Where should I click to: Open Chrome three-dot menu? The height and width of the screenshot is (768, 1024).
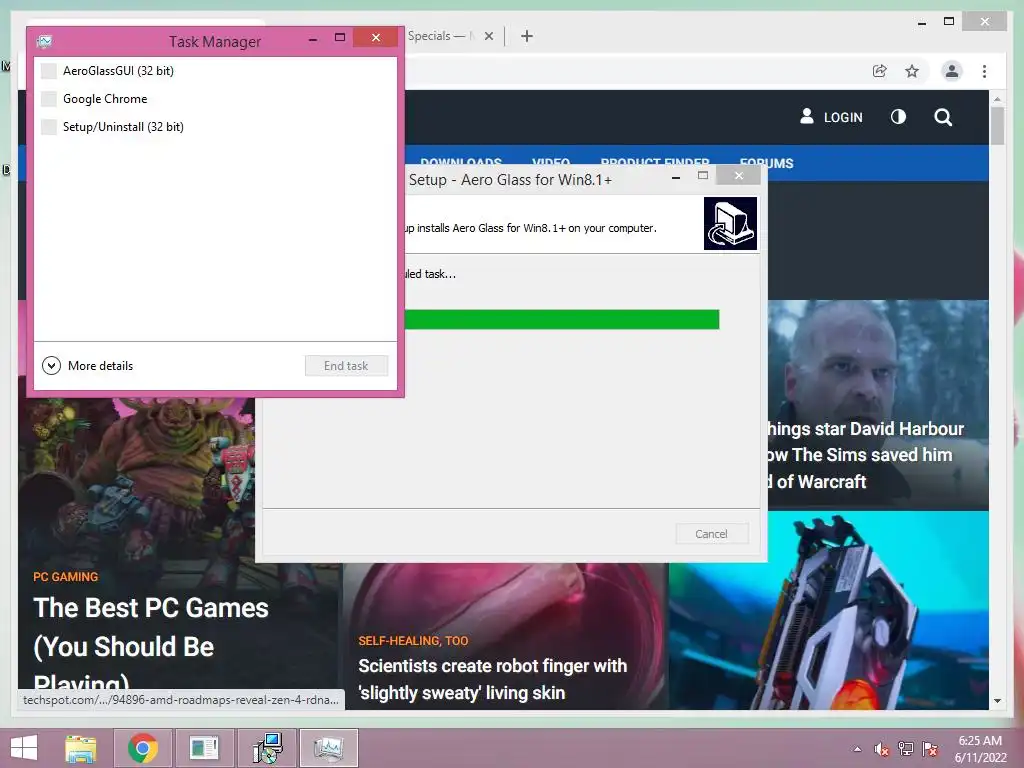(984, 71)
